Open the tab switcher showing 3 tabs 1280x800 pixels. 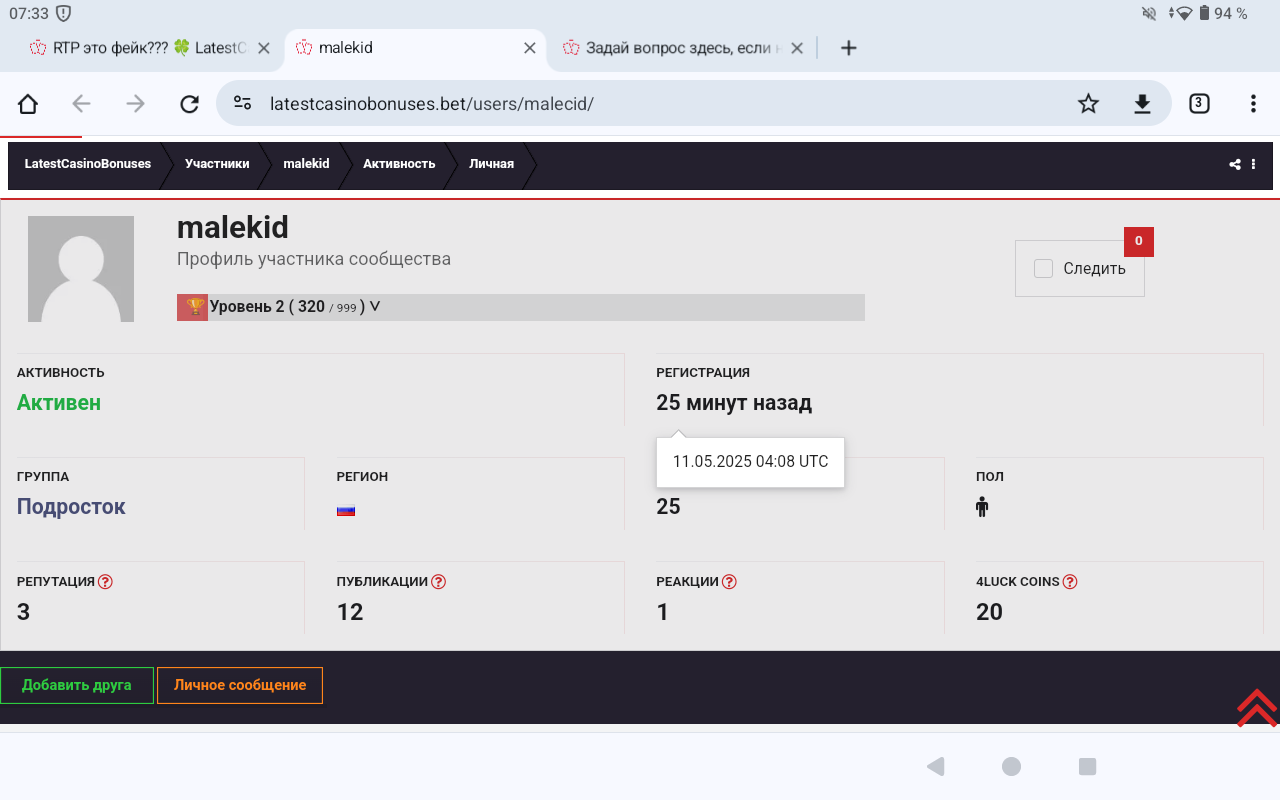pyautogui.click(x=1199, y=103)
